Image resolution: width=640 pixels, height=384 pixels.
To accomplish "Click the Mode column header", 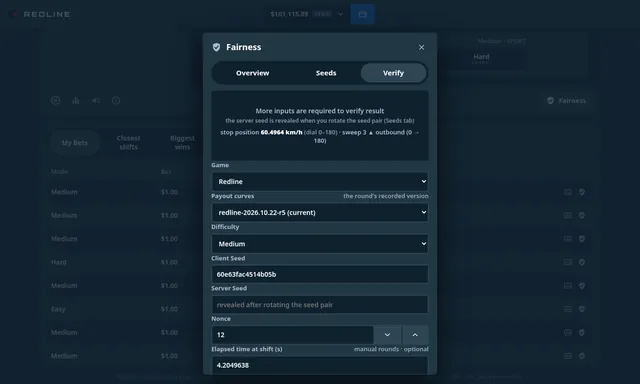I will coord(60,172).
